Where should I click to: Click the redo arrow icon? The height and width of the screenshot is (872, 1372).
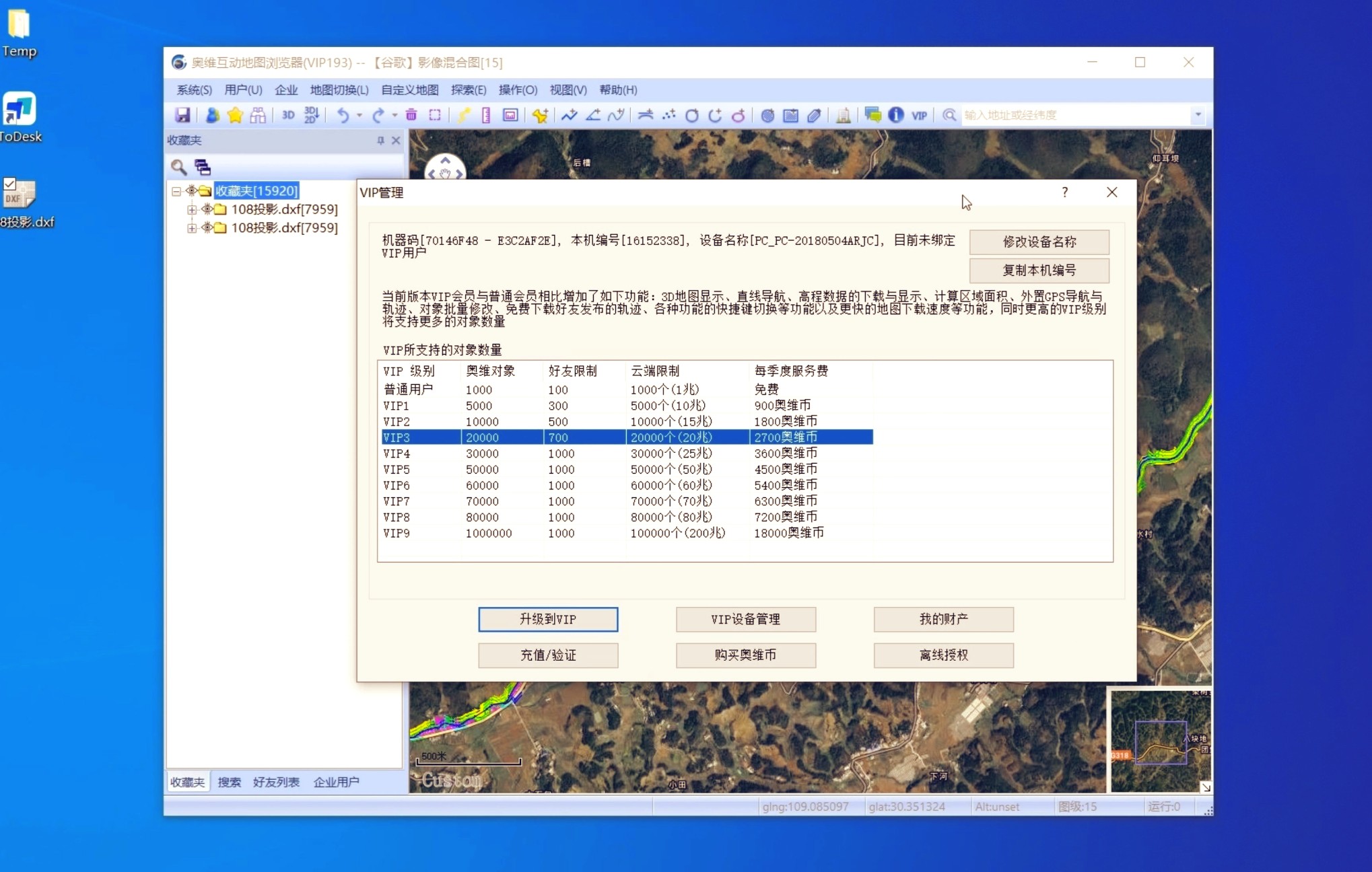(378, 115)
